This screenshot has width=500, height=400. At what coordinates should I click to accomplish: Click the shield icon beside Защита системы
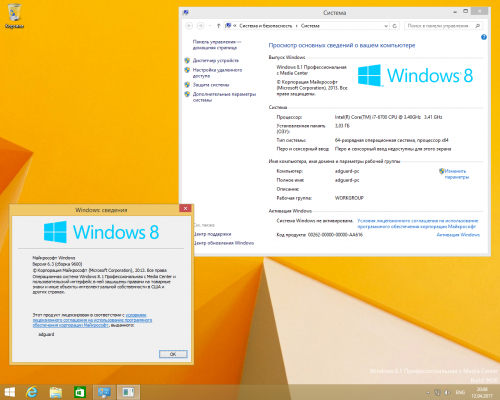[187, 85]
